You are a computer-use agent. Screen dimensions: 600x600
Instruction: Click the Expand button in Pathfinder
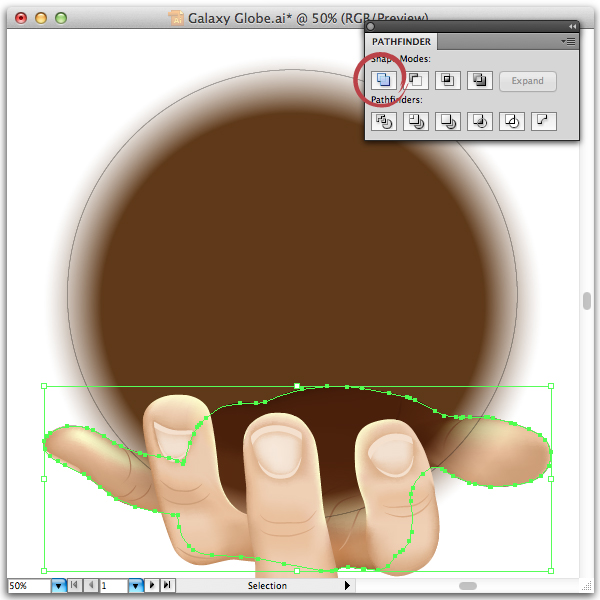pyautogui.click(x=528, y=81)
